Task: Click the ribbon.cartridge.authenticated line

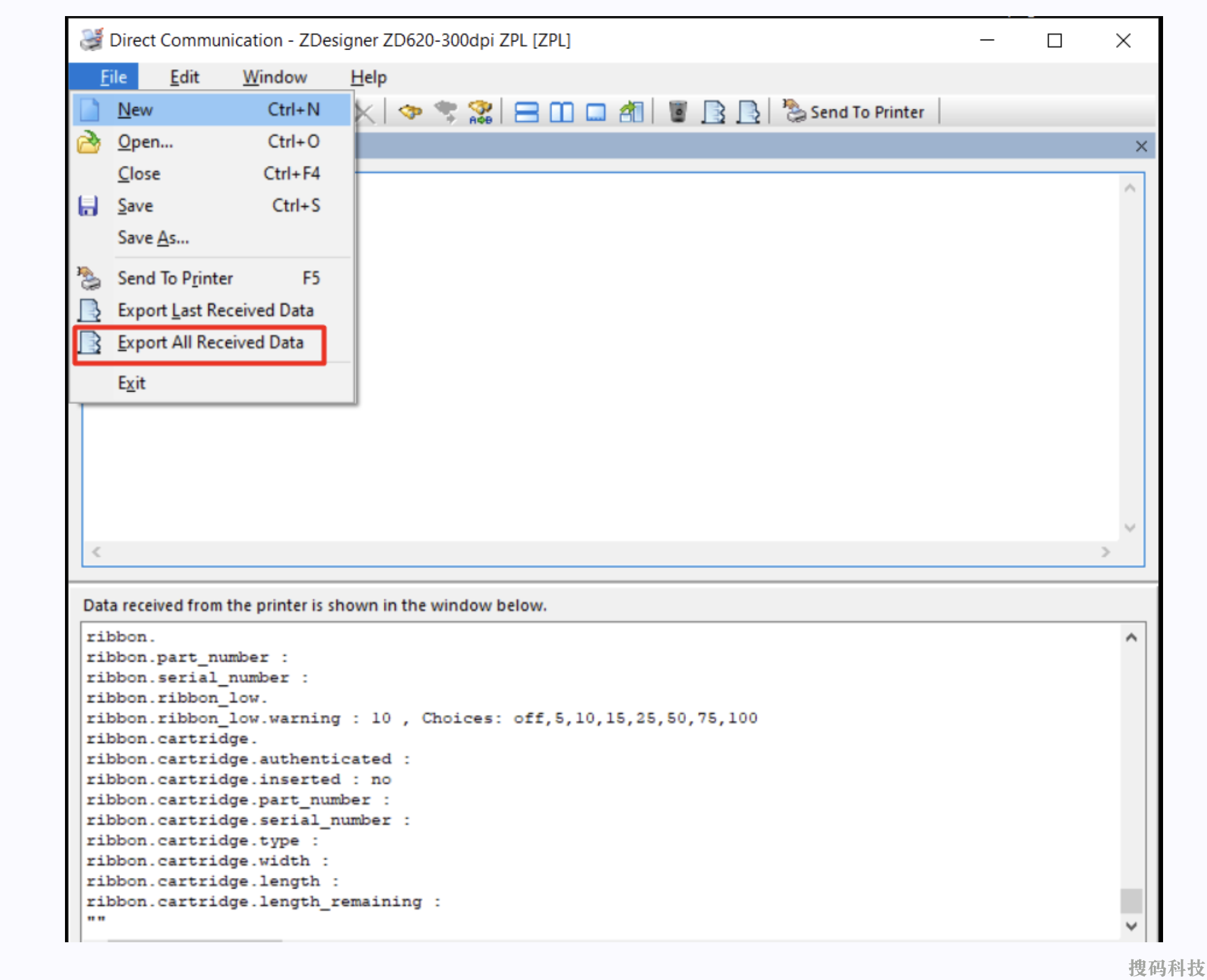Action: (x=248, y=759)
